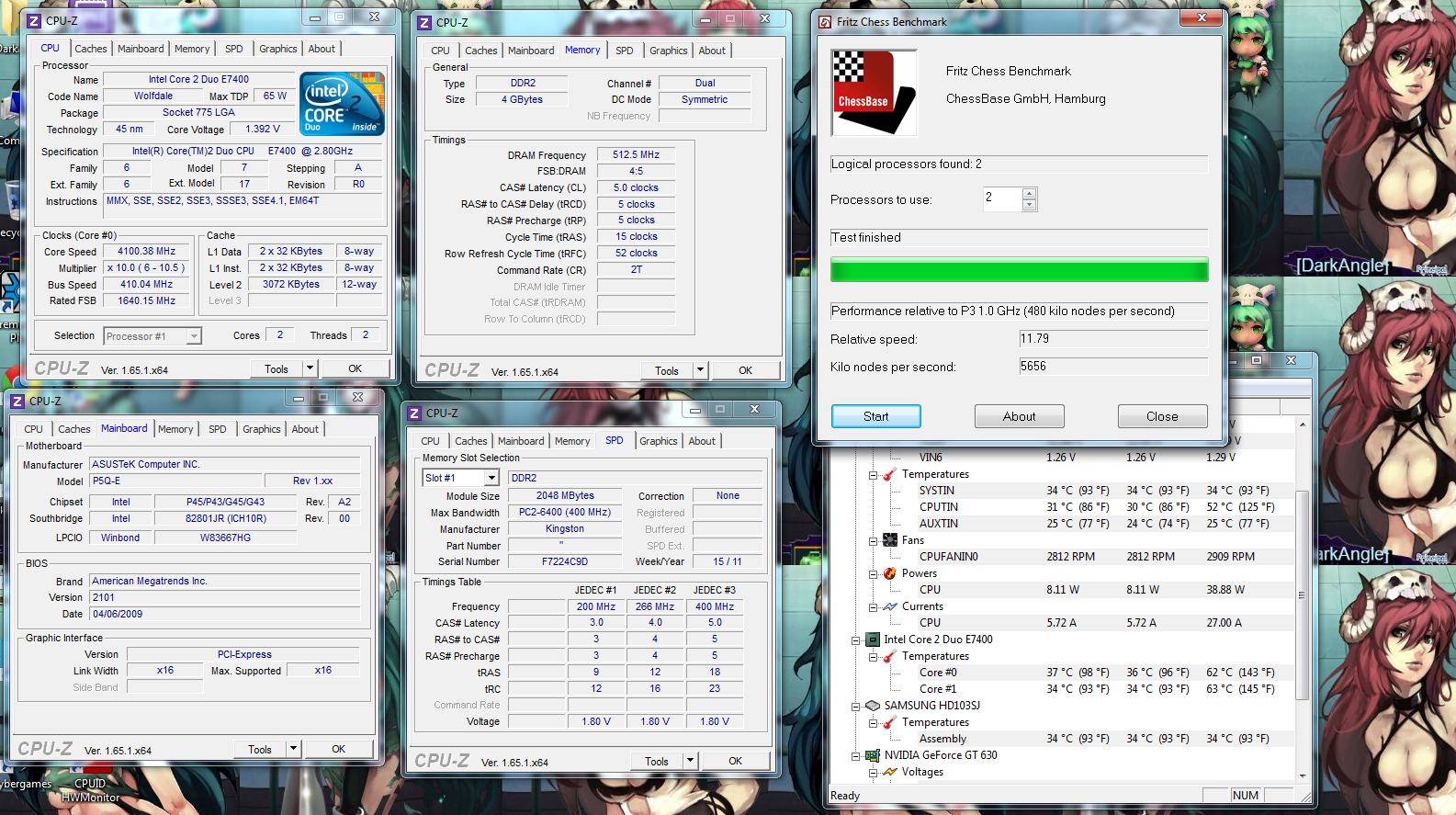
Task: Click the HWMonitor vertical scrollbar thumb
Action: click(x=1302, y=594)
